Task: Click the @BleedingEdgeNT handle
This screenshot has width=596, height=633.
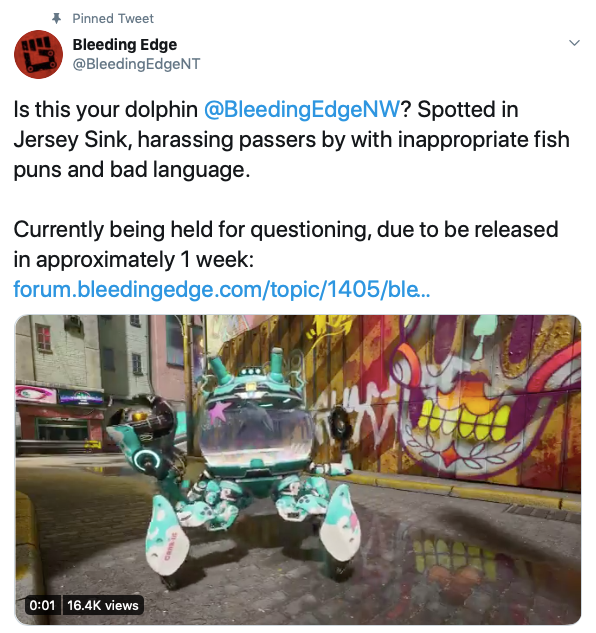Action: pyautogui.click(x=136, y=64)
